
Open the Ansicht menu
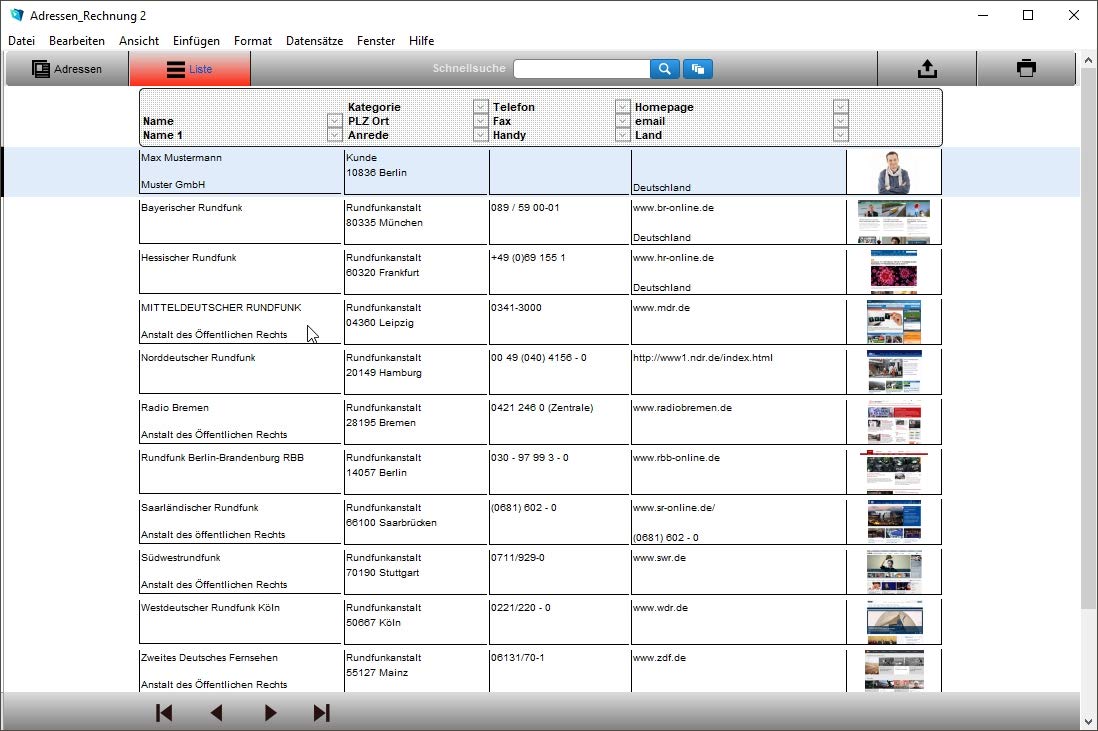tap(139, 41)
